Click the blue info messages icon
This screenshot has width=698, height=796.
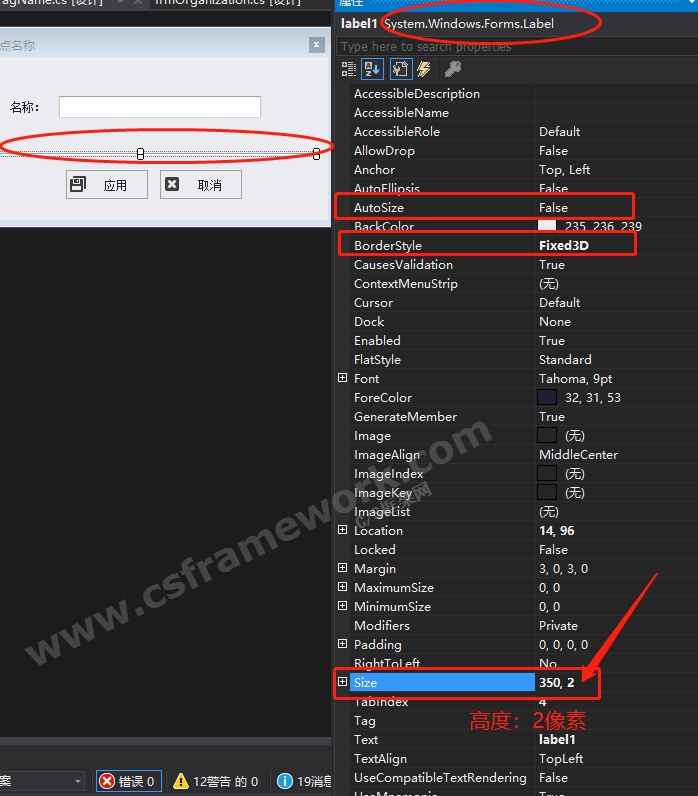tap(285, 781)
